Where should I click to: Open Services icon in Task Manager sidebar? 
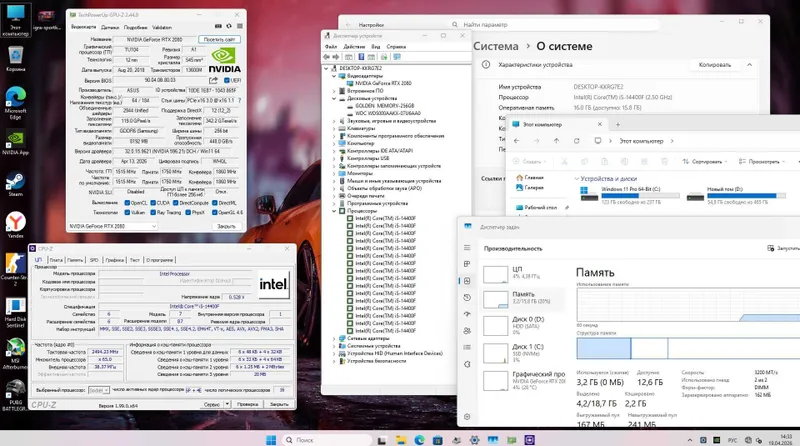pos(467,364)
